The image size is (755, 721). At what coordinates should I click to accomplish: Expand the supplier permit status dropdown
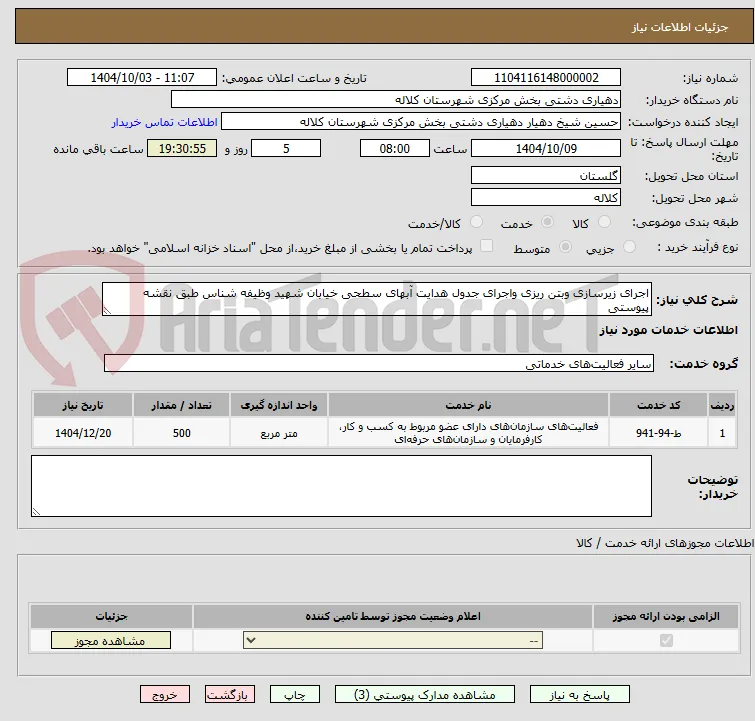393,641
